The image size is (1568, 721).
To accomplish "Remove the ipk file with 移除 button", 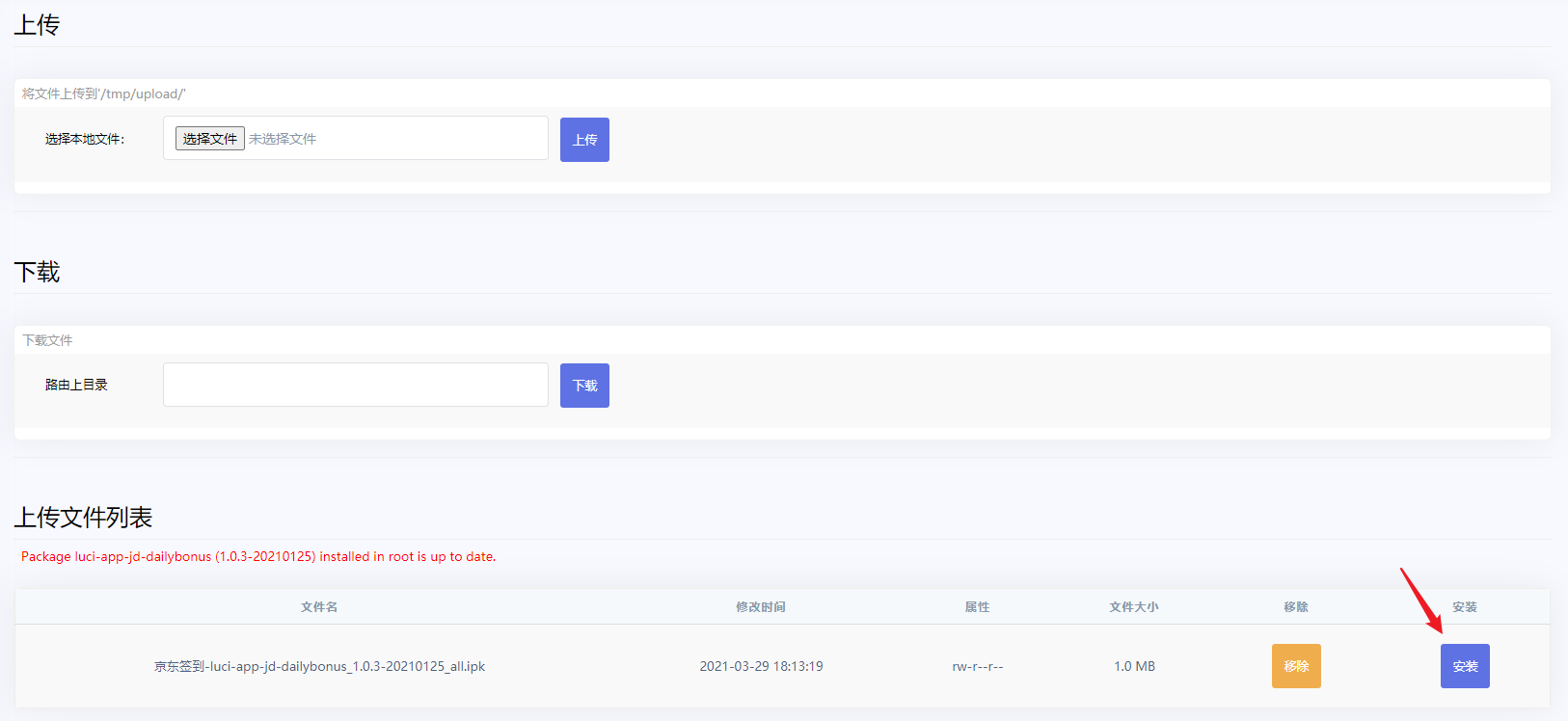I will point(1295,666).
